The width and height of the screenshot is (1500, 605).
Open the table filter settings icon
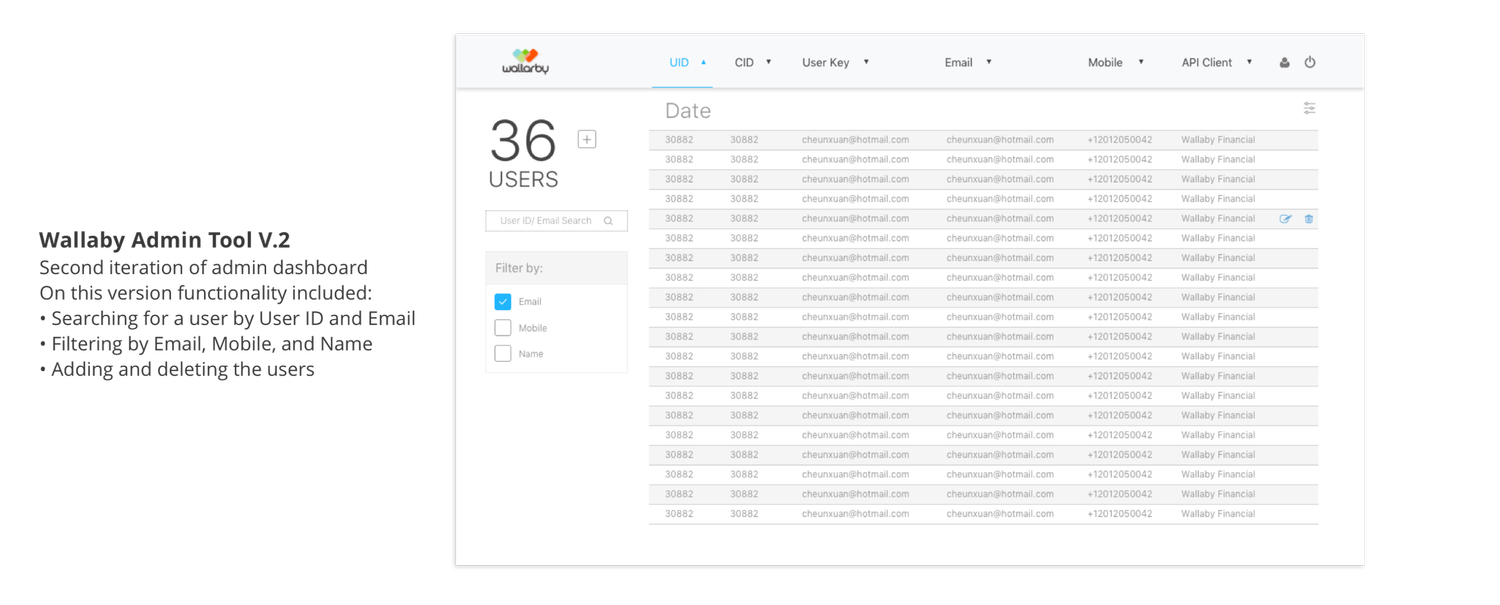(1309, 108)
